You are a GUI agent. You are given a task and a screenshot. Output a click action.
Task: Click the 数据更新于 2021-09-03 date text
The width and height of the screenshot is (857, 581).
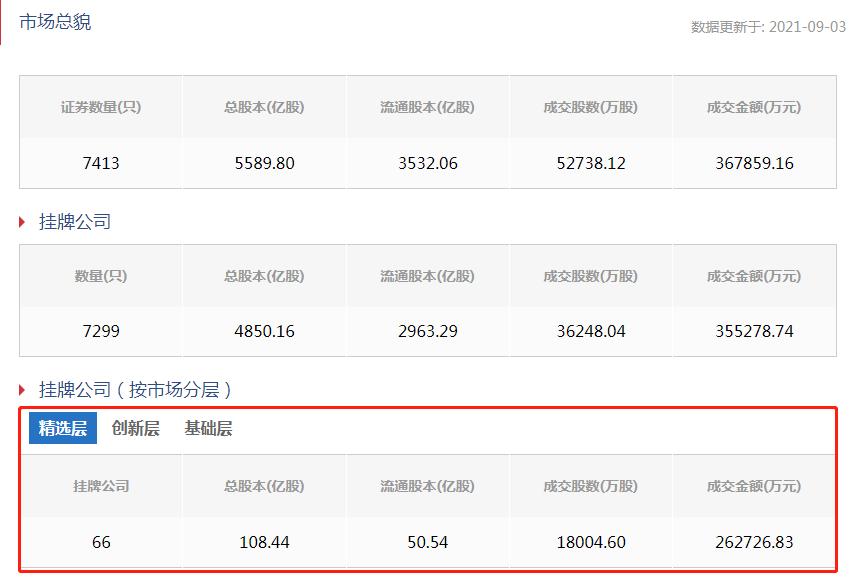pos(768,27)
